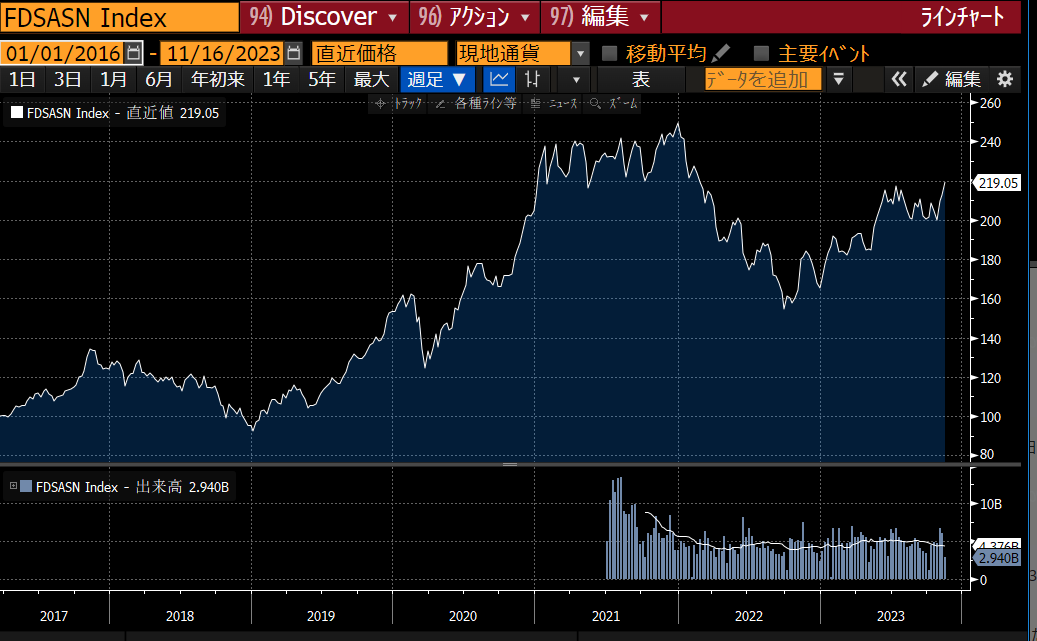
Task: Enable the 移動平均 moving average checkbox
Action: 610,53
